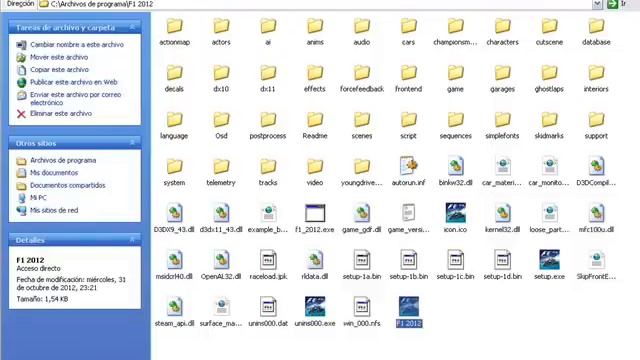Click Publicar este archivo en Web
Viewport: 640px width, 360px height.
coord(73,82)
